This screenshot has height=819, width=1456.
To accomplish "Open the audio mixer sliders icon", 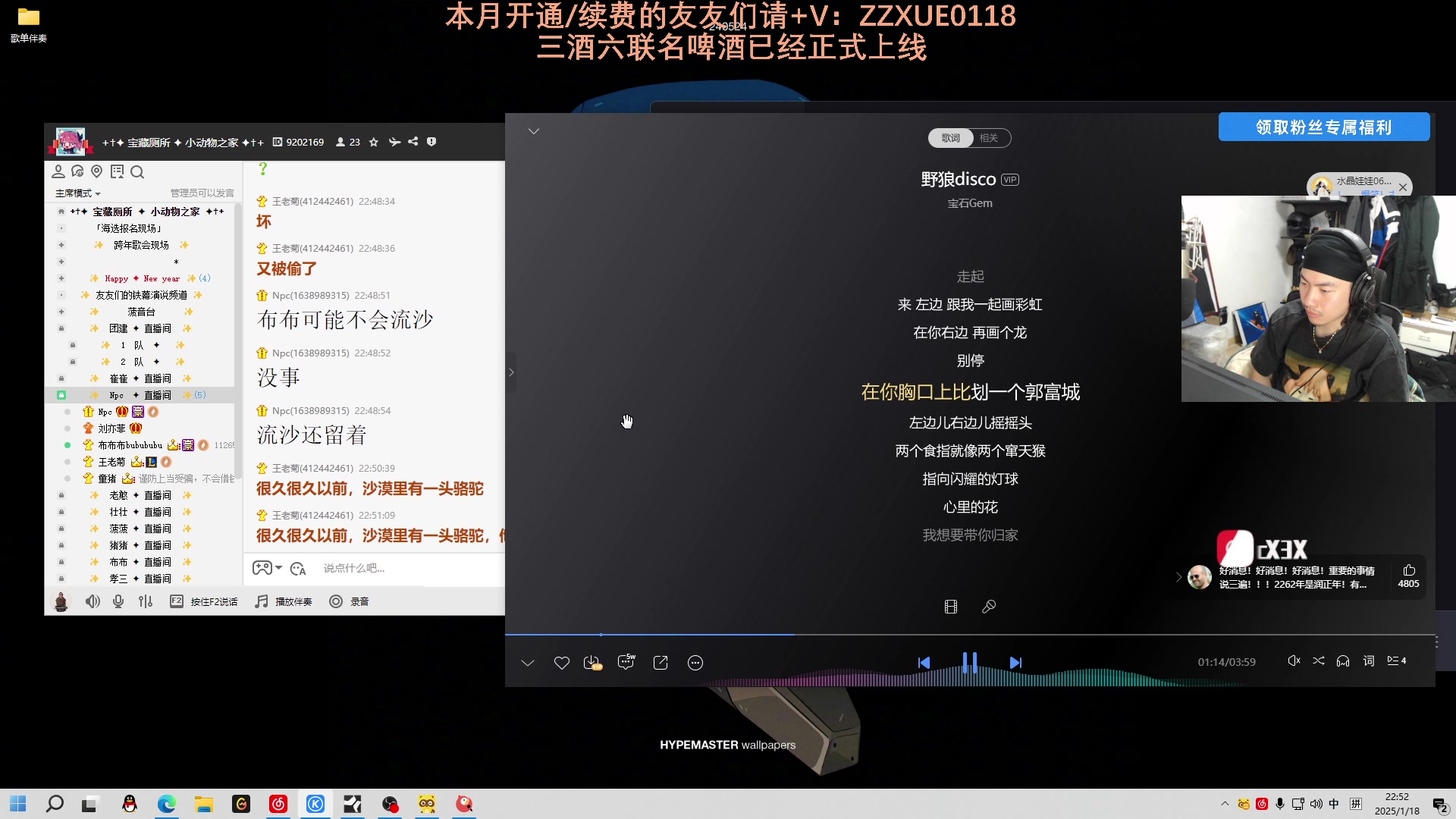I will pos(146,601).
